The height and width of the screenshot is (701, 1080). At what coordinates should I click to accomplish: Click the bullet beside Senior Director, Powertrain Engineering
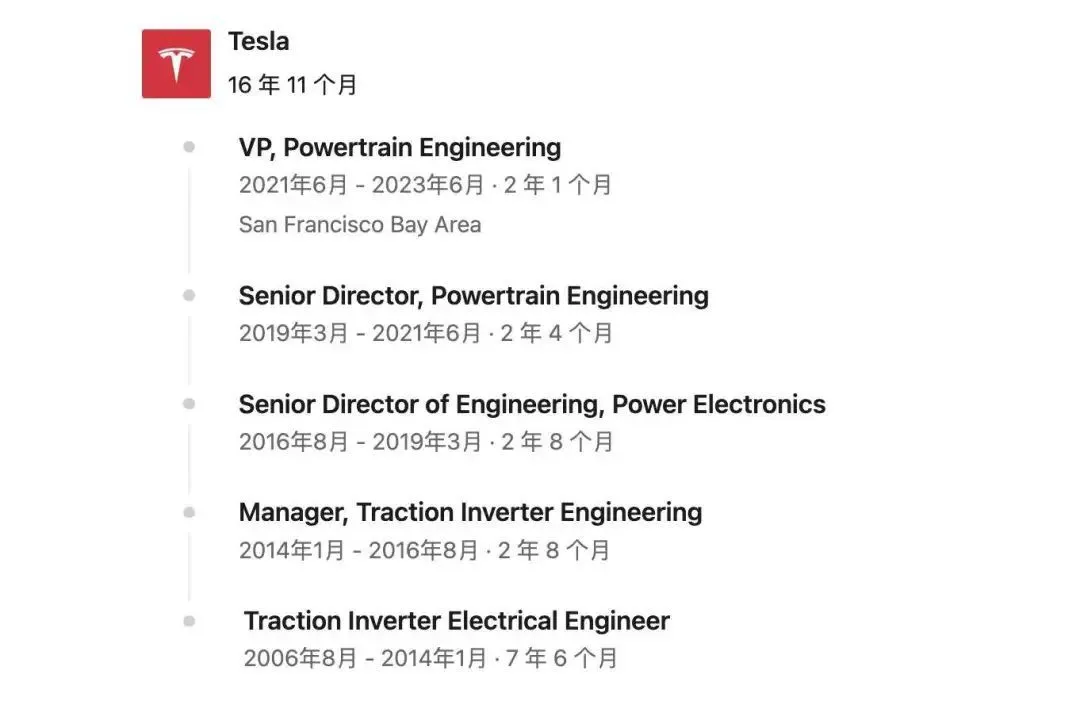point(189,295)
